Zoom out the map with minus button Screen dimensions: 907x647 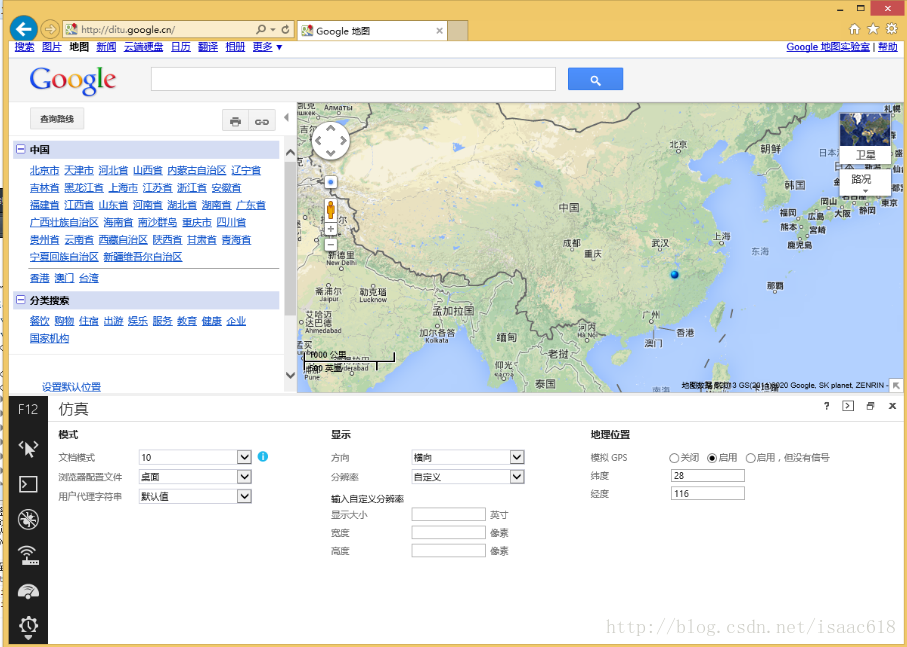[x=331, y=245]
